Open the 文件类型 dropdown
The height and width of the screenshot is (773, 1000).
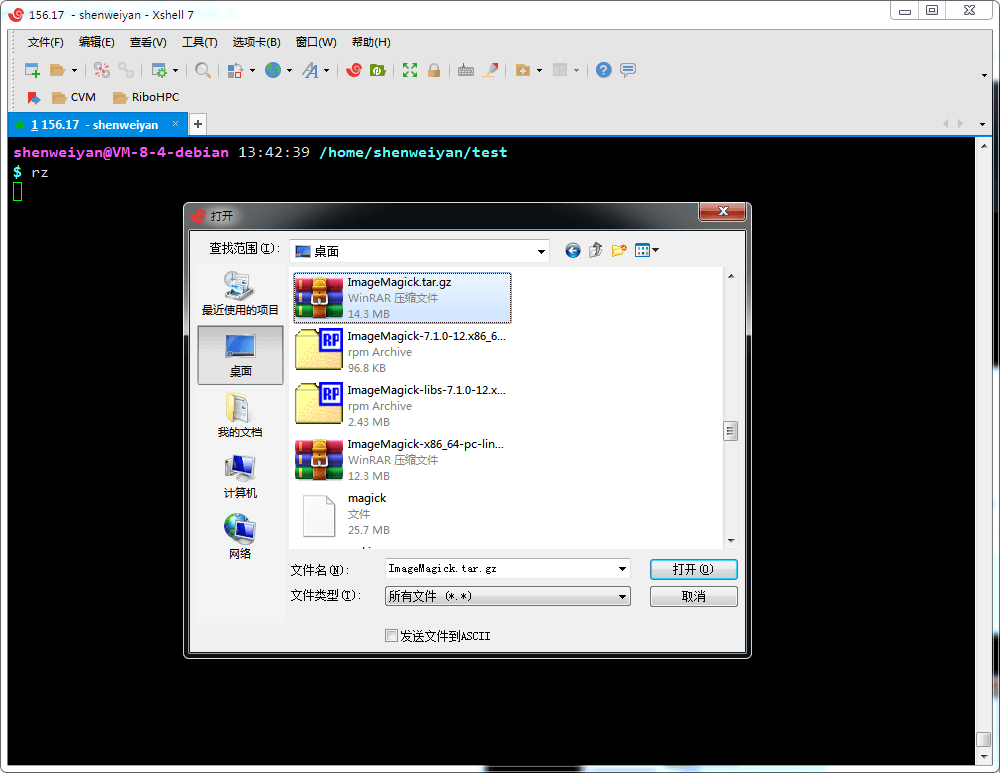pos(508,596)
